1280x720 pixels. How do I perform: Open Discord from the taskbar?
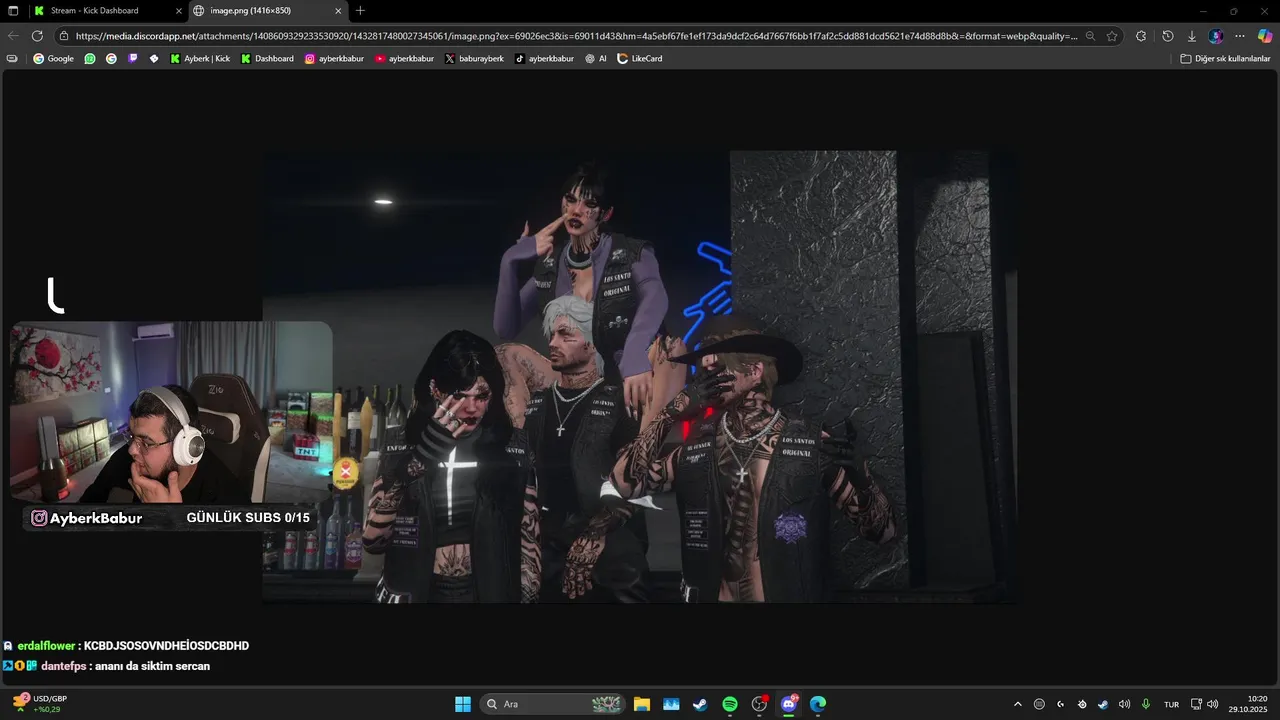click(789, 704)
